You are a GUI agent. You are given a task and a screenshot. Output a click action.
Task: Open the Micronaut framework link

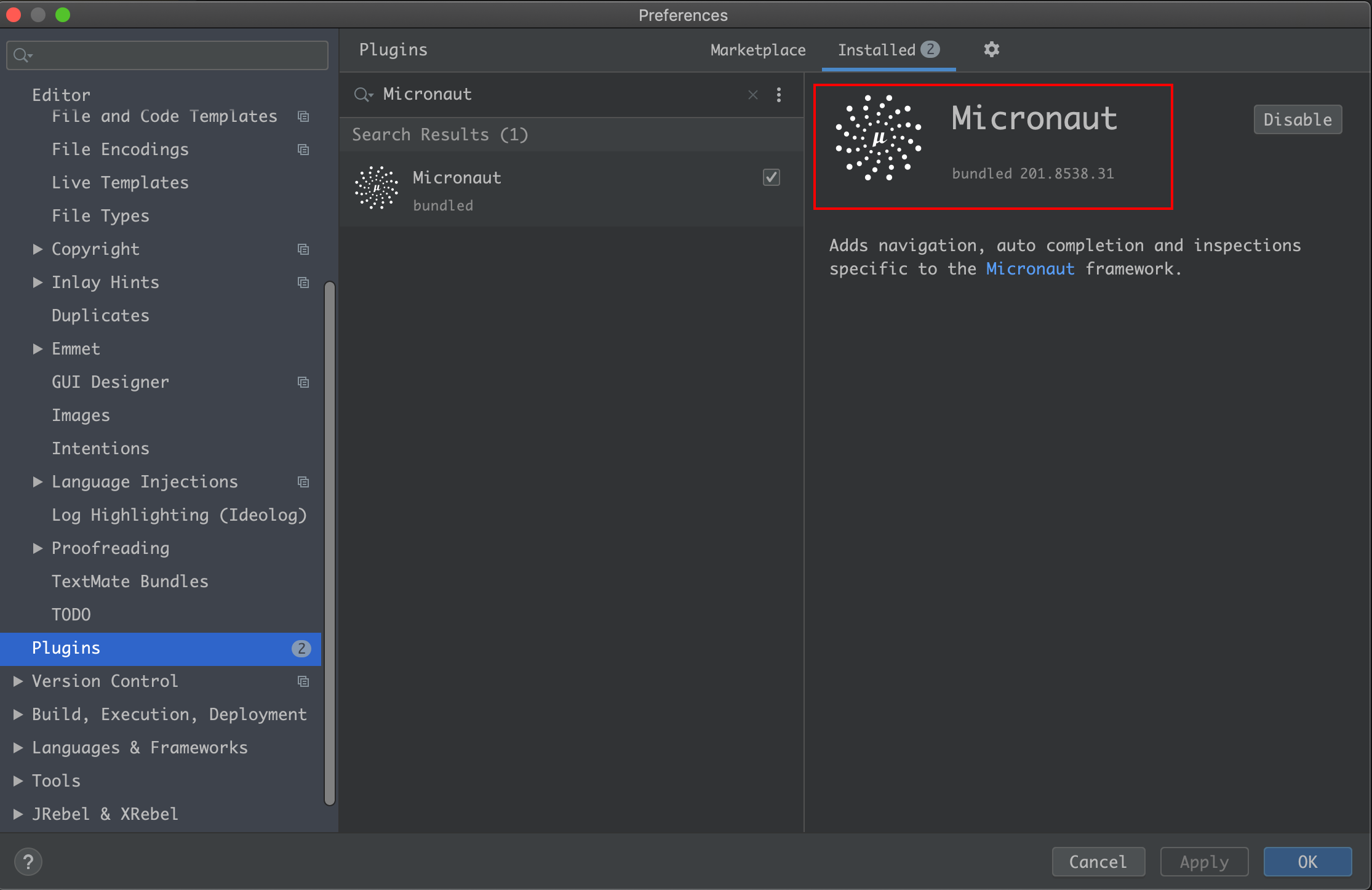(1030, 269)
